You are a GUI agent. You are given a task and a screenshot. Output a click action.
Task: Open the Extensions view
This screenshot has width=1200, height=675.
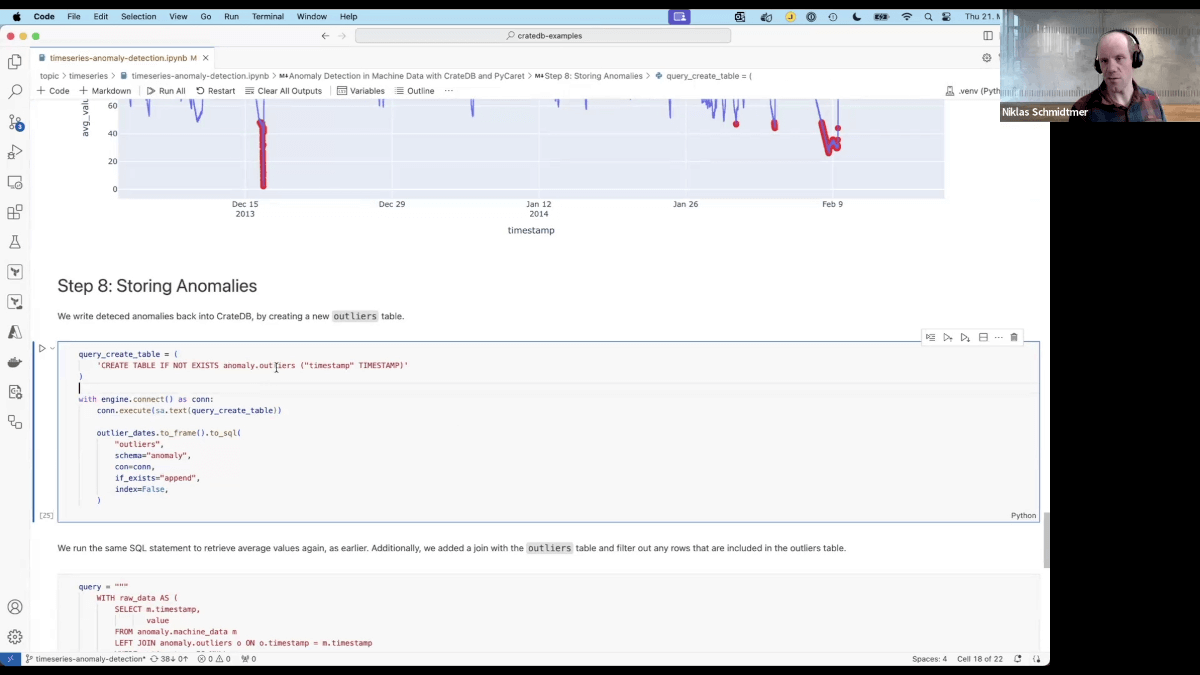15,212
